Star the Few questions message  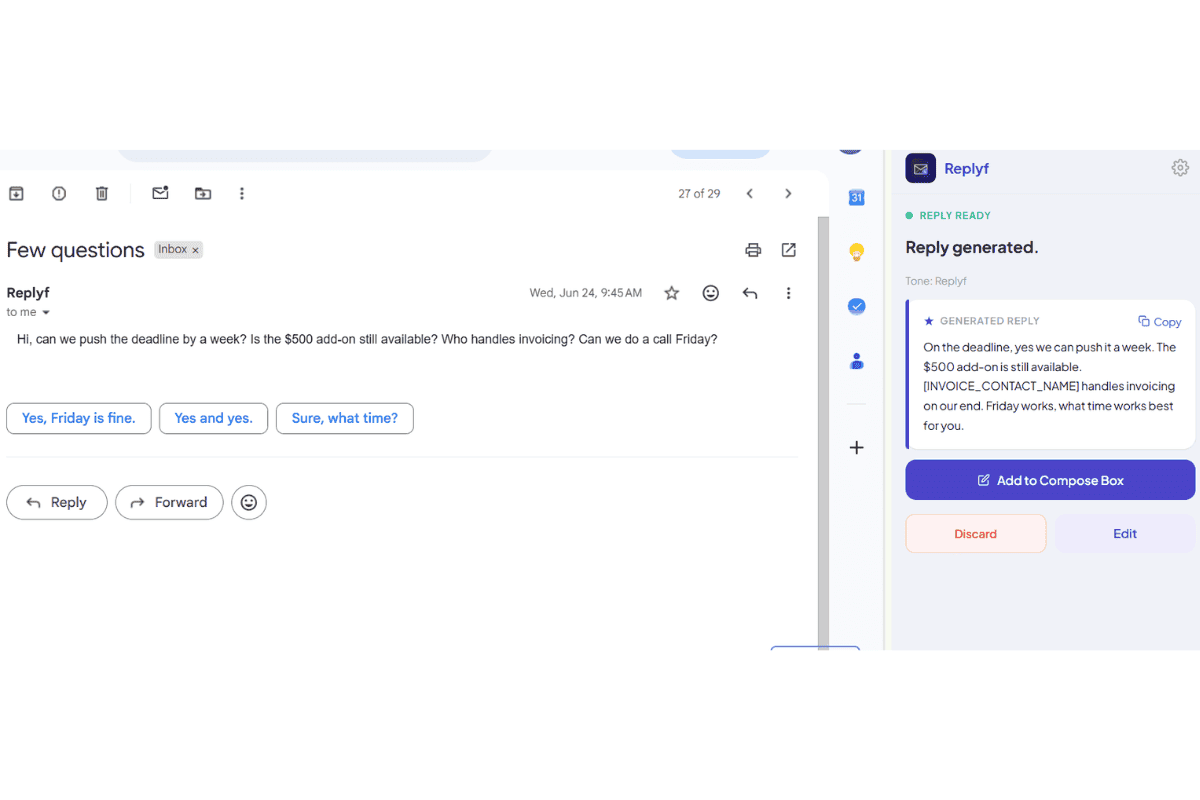(x=672, y=293)
